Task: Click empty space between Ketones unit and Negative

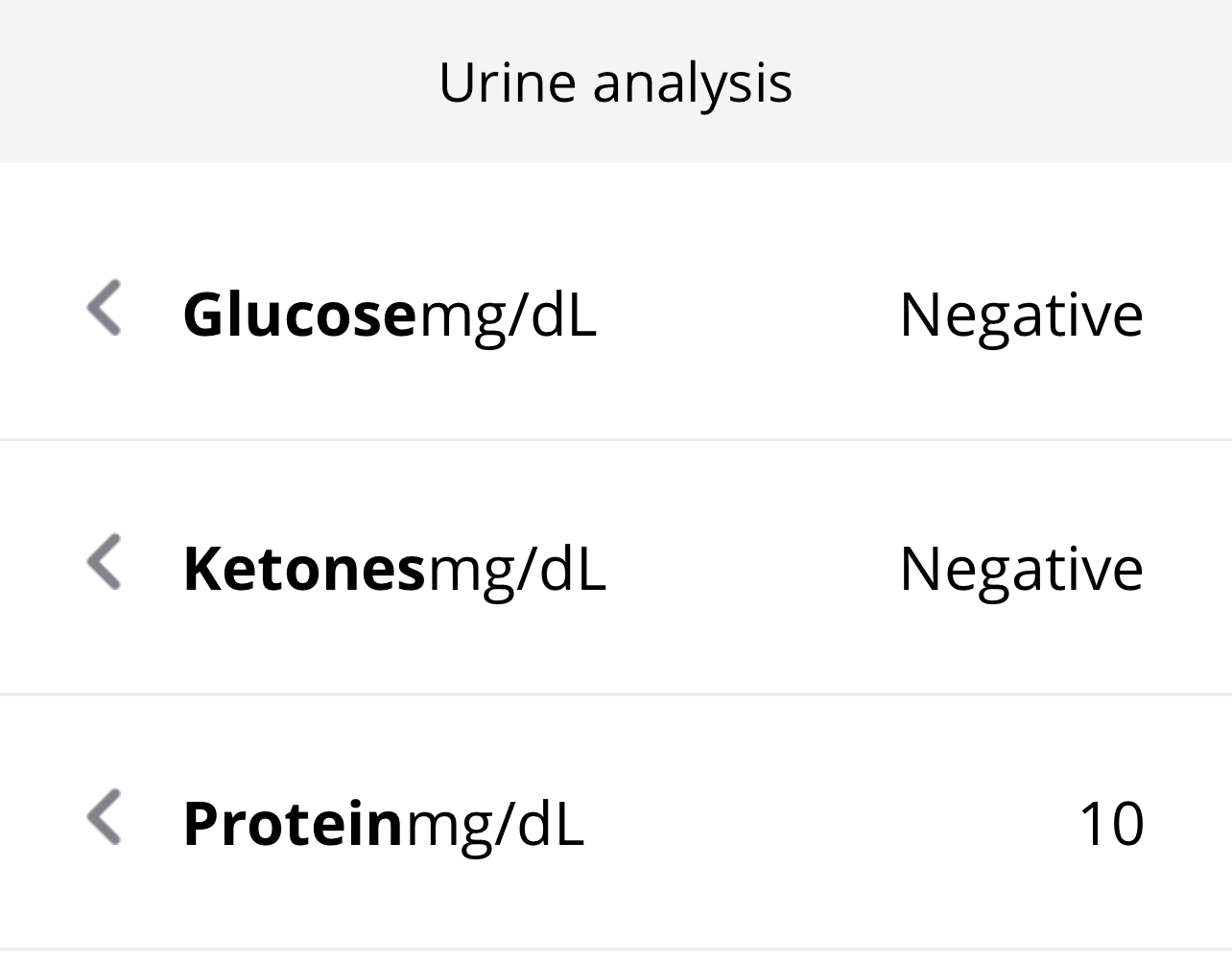Action: [753, 569]
